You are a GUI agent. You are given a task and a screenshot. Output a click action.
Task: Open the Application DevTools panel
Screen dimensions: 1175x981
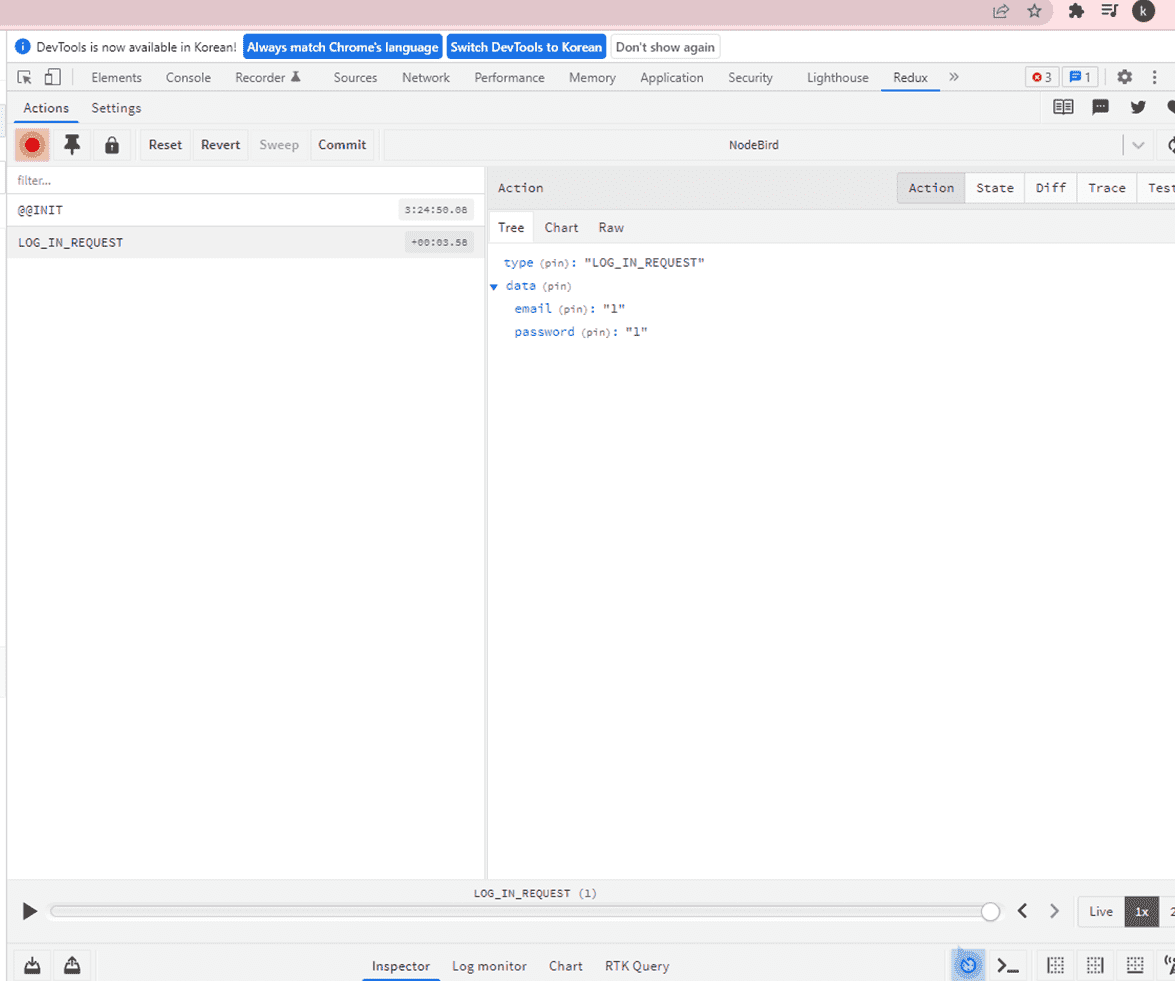coord(671,77)
